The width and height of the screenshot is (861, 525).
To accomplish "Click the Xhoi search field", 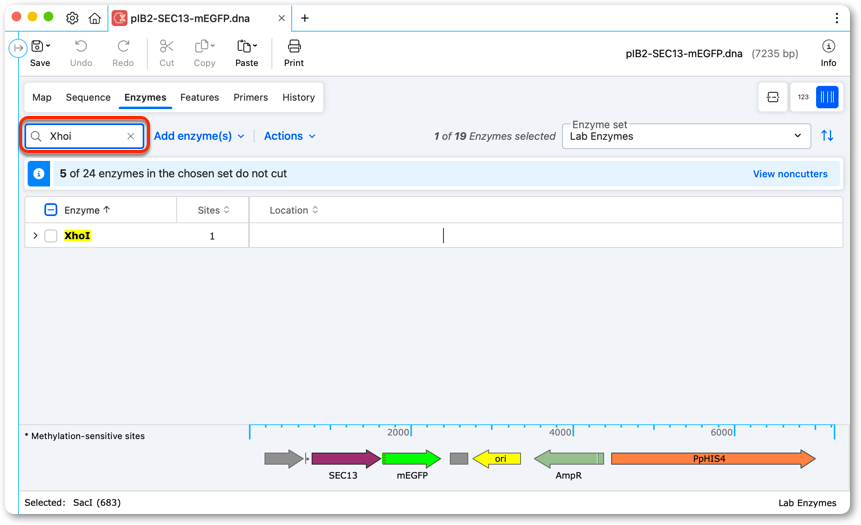I will click(83, 136).
